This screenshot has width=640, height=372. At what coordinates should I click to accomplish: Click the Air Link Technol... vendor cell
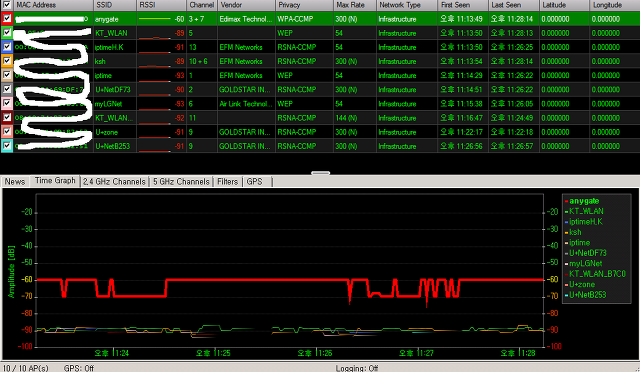(x=247, y=104)
